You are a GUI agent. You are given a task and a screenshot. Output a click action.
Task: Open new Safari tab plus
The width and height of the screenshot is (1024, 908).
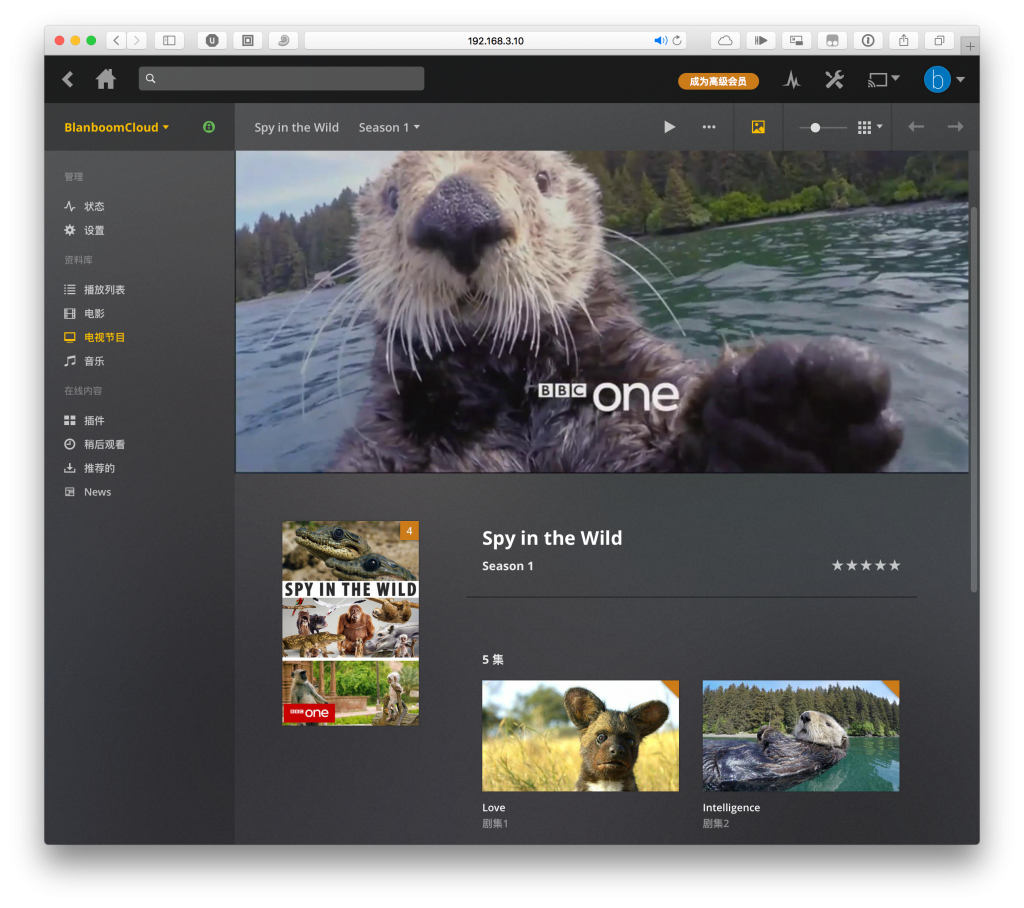(970, 46)
